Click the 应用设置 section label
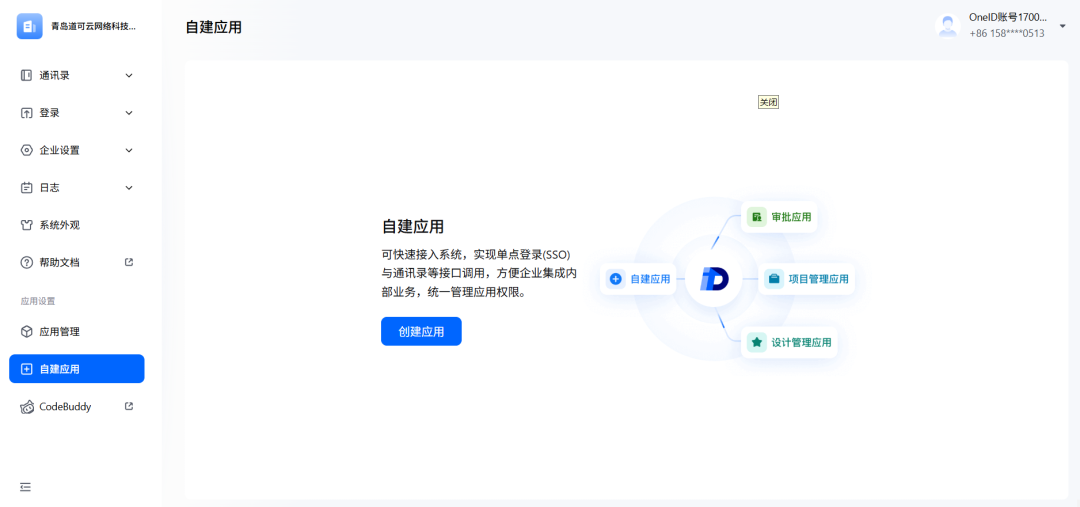The image size is (1080, 507). click(x=38, y=301)
